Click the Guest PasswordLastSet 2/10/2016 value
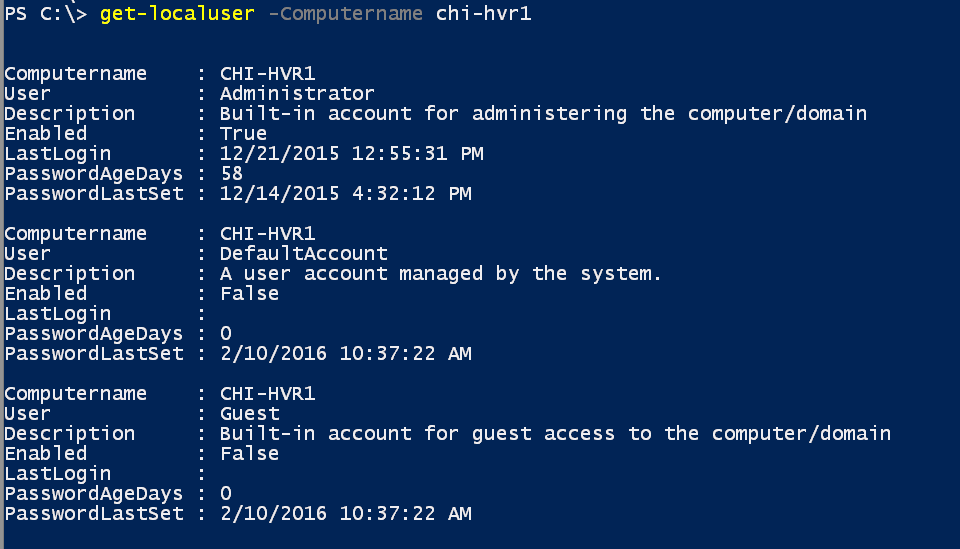This screenshot has height=549, width=960. click(345, 514)
